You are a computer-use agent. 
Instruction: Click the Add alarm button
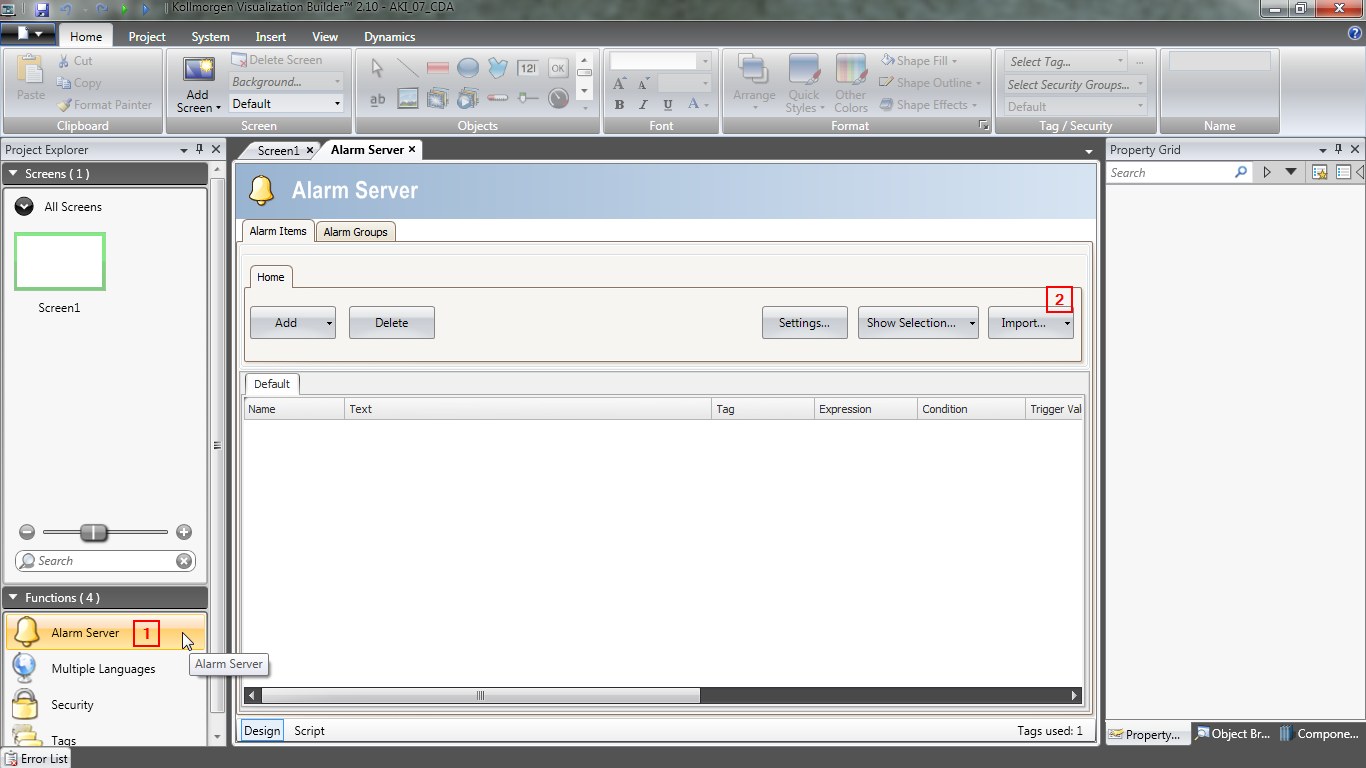coord(293,323)
